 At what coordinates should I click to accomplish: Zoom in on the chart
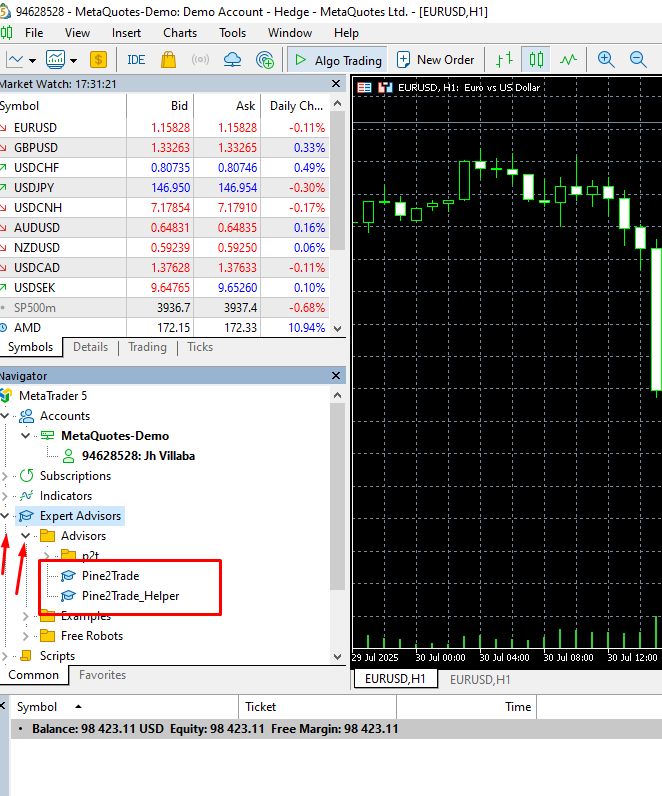coord(606,60)
